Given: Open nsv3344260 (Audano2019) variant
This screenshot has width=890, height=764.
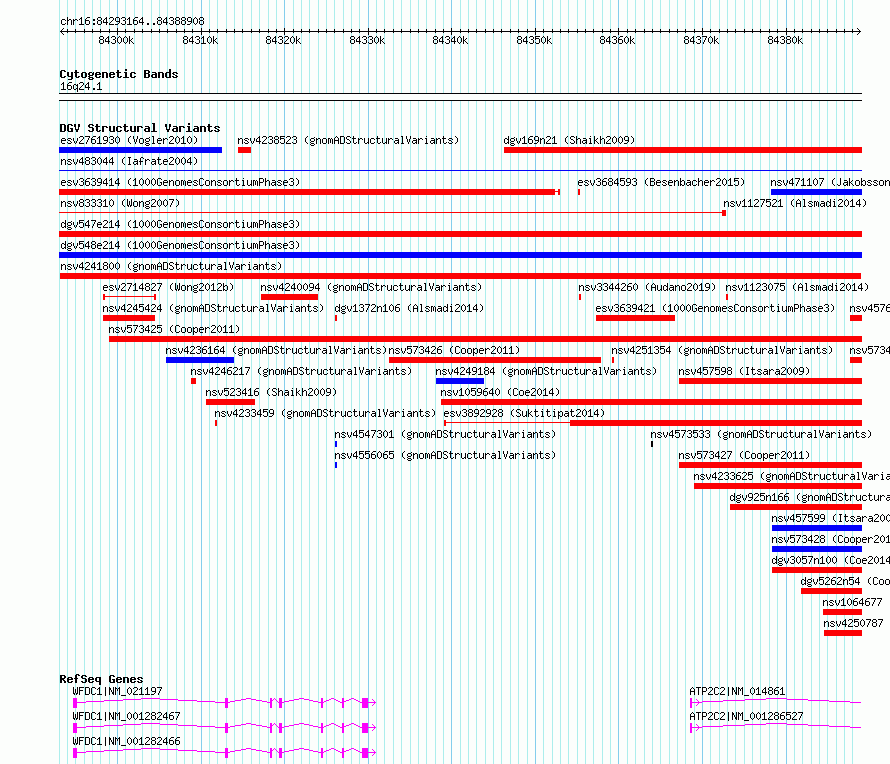Looking at the screenshot, I should [646, 287].
